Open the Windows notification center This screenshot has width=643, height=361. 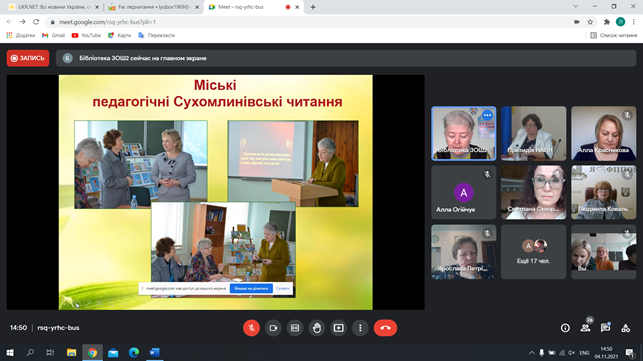pos(630,352)
